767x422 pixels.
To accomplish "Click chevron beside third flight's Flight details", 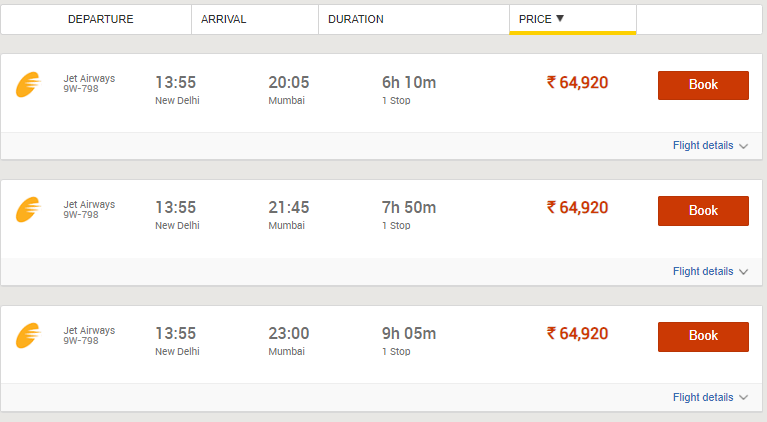I will click(744, 398).
